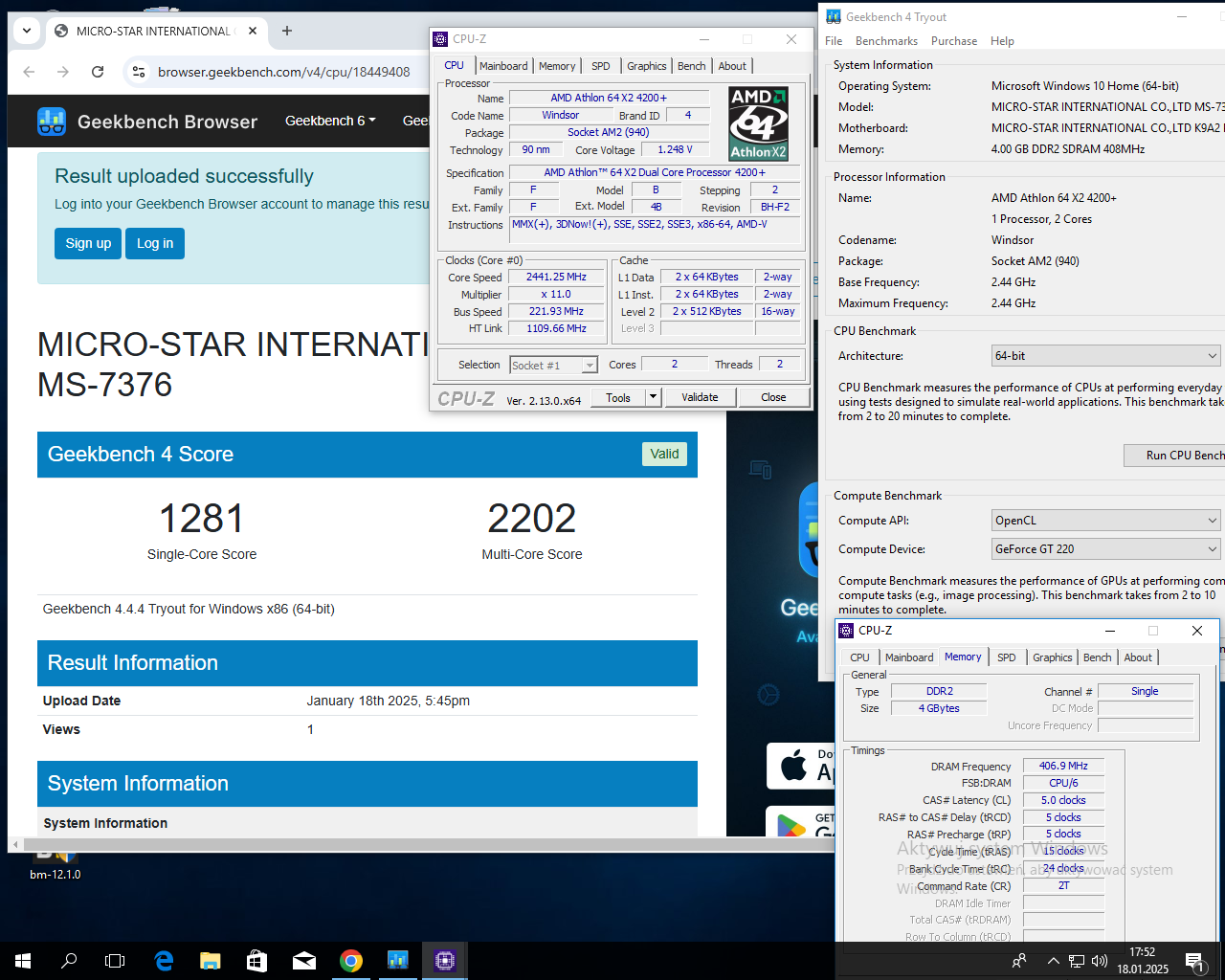Screen dimensions: 1225x980
Task: Click the Run CPU Benchmark button
Action: (1174, 455)
